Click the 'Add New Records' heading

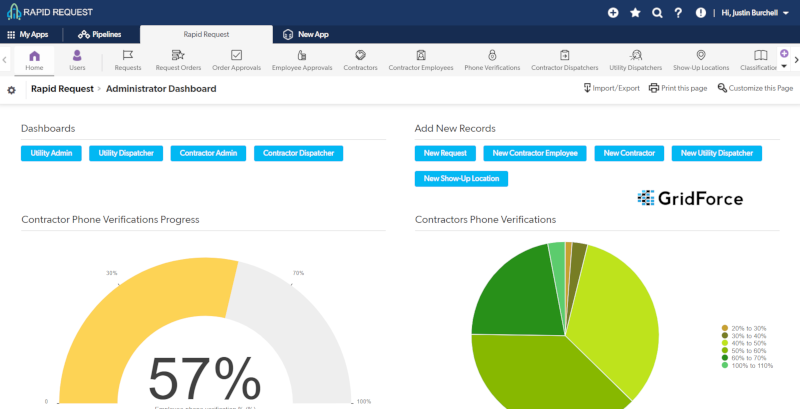click(455, 129)
